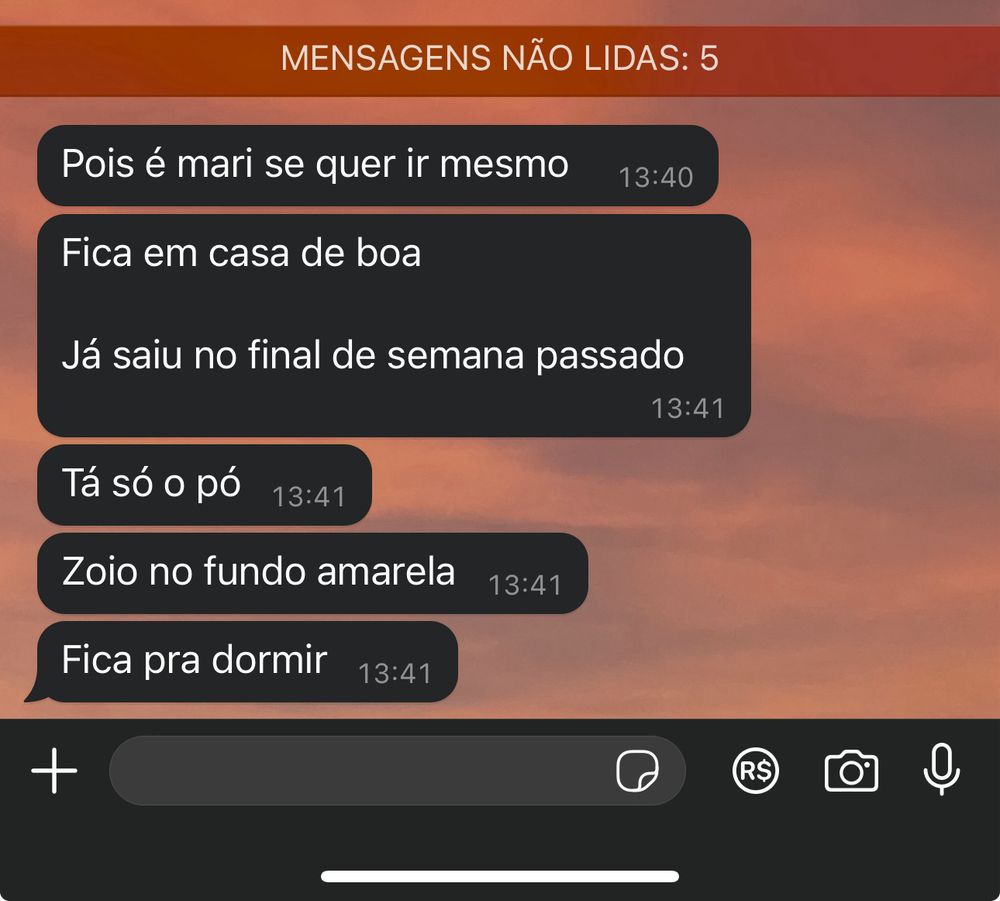Tap the 'Fica em casa de boa' message bubble
1000x901 pixels.
tap(393, 326)
